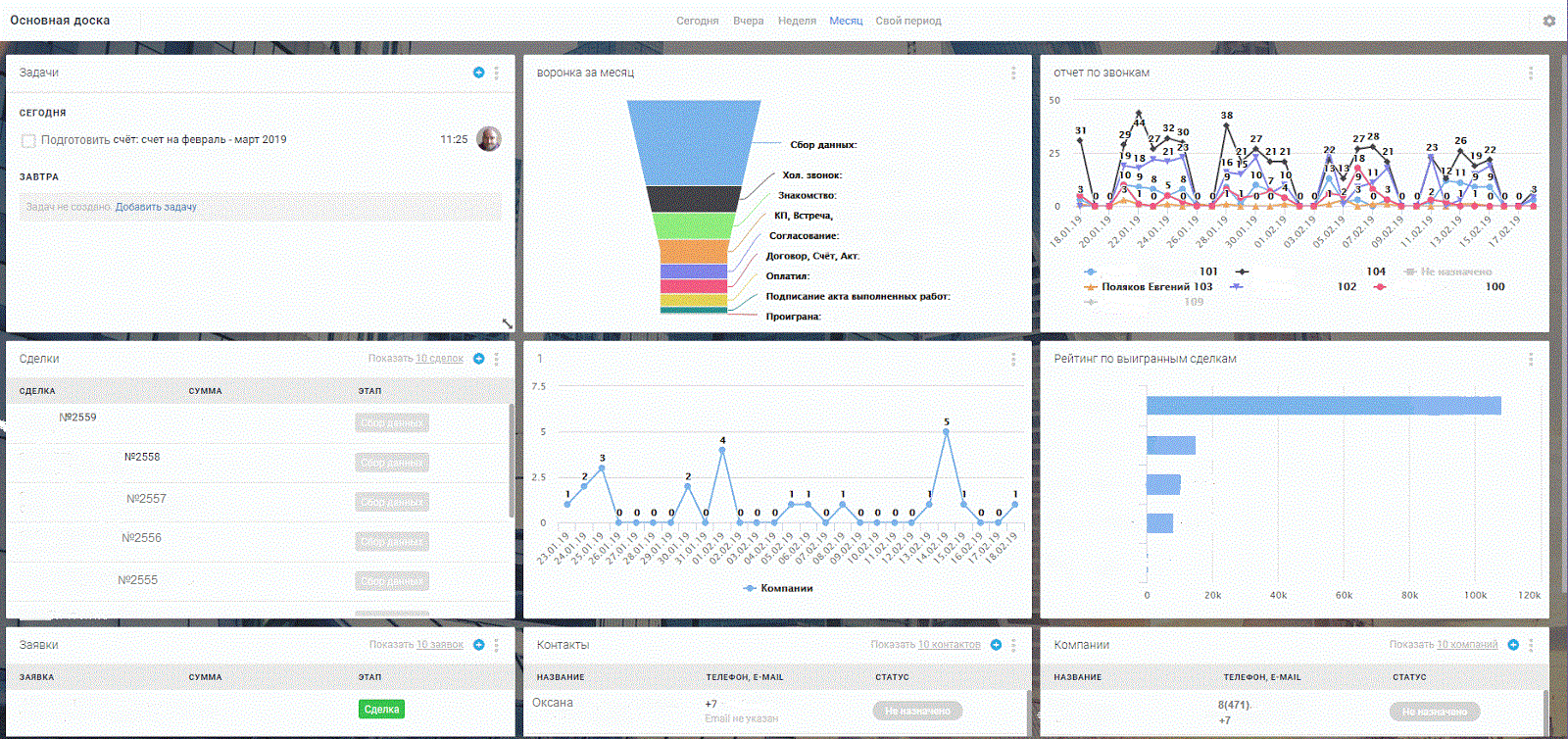Add new request with plus icon in Заявки
This screenshot has height=739, width=1568.
tap(479, 645)
